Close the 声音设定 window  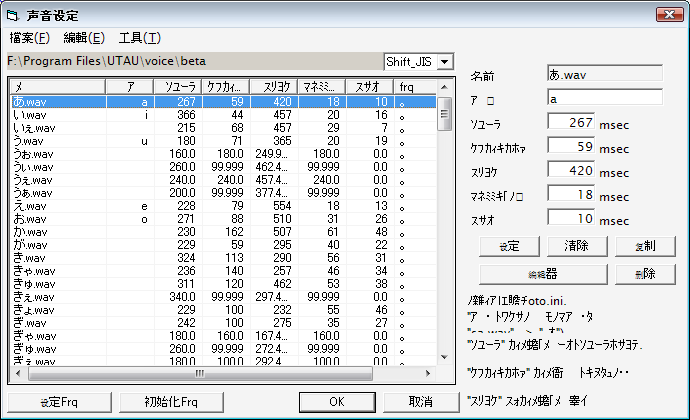pyautogui.click(x=669, y=15)
